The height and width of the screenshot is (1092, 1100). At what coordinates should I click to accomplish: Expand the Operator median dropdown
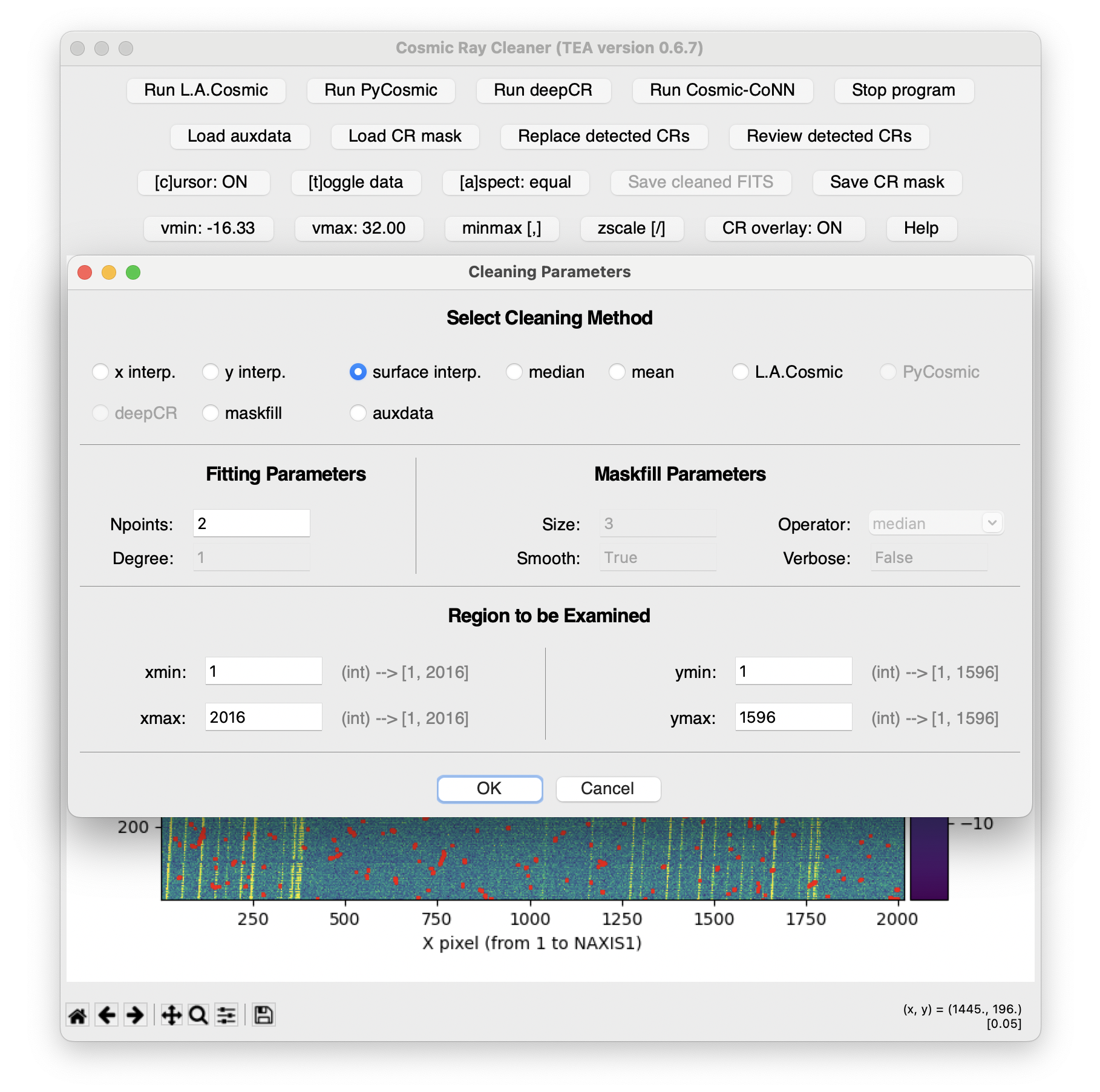pos(991,523)
